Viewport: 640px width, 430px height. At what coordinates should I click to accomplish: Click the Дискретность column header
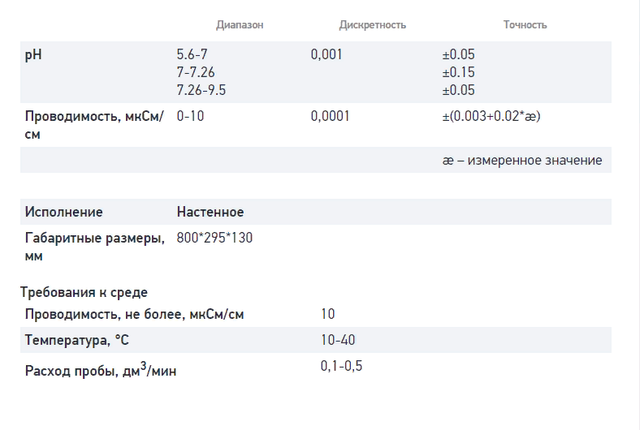(372, 25)
